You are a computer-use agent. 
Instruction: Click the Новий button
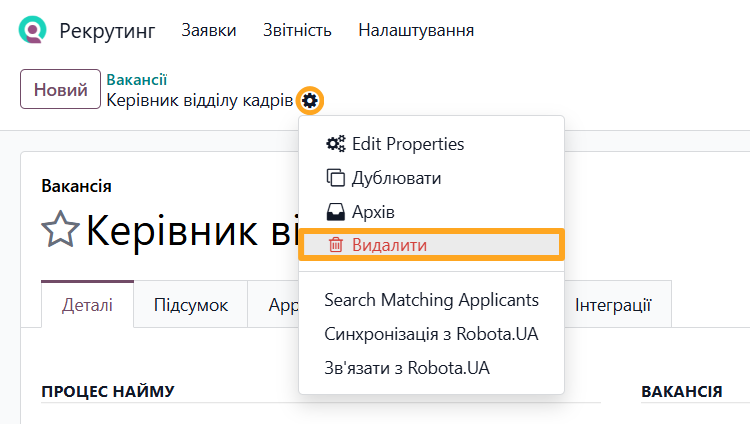(60, 89)
